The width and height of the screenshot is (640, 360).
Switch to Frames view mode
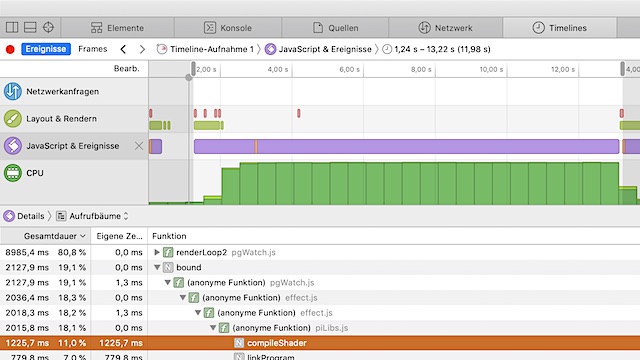93,49
